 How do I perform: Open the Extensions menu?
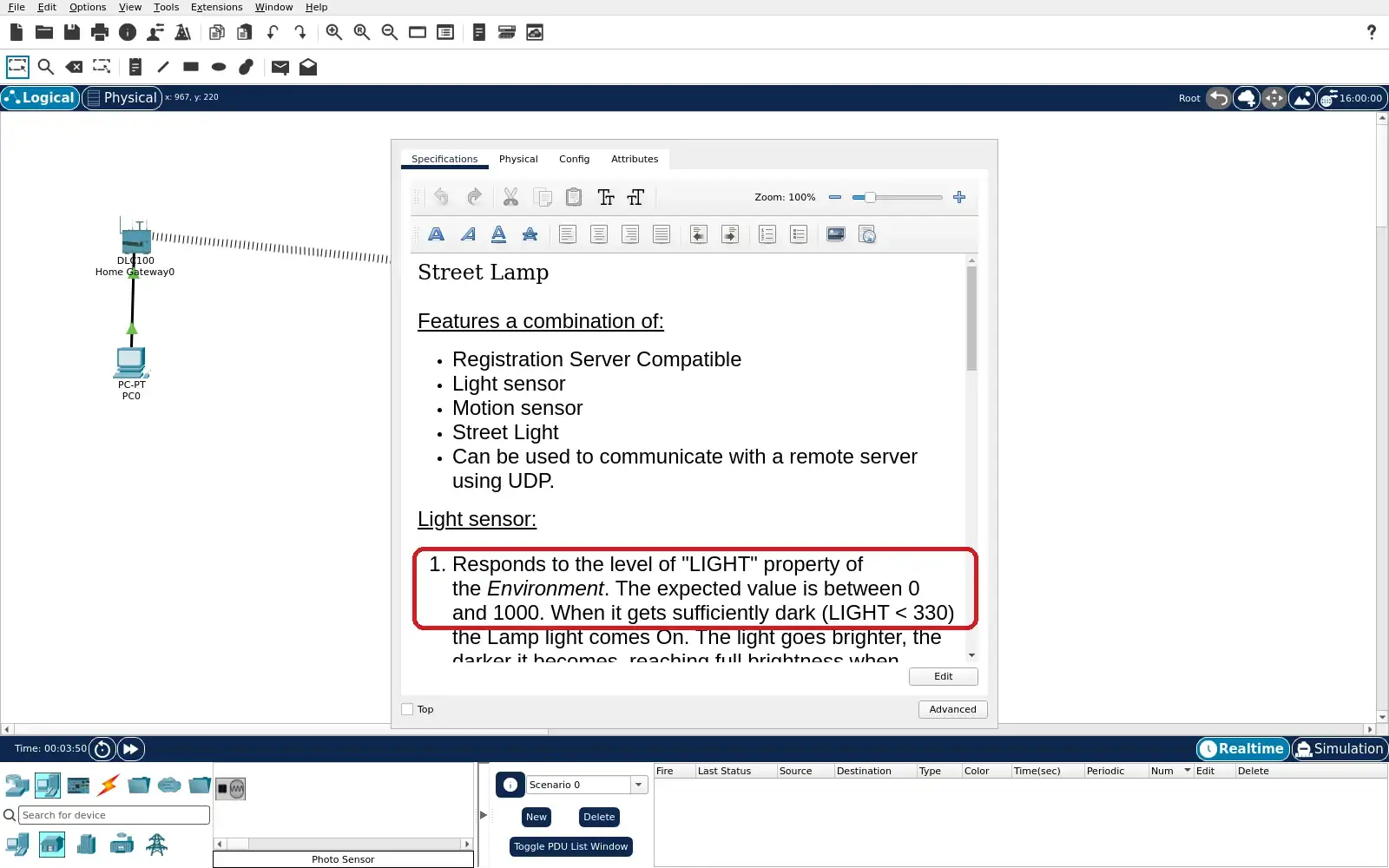click(x=216, y=7)
